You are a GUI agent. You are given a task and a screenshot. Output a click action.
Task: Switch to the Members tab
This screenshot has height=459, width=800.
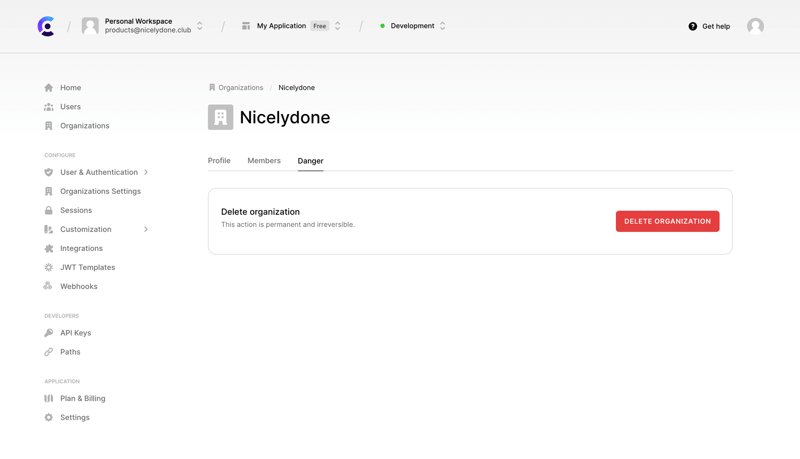click(x=264, y=161)
